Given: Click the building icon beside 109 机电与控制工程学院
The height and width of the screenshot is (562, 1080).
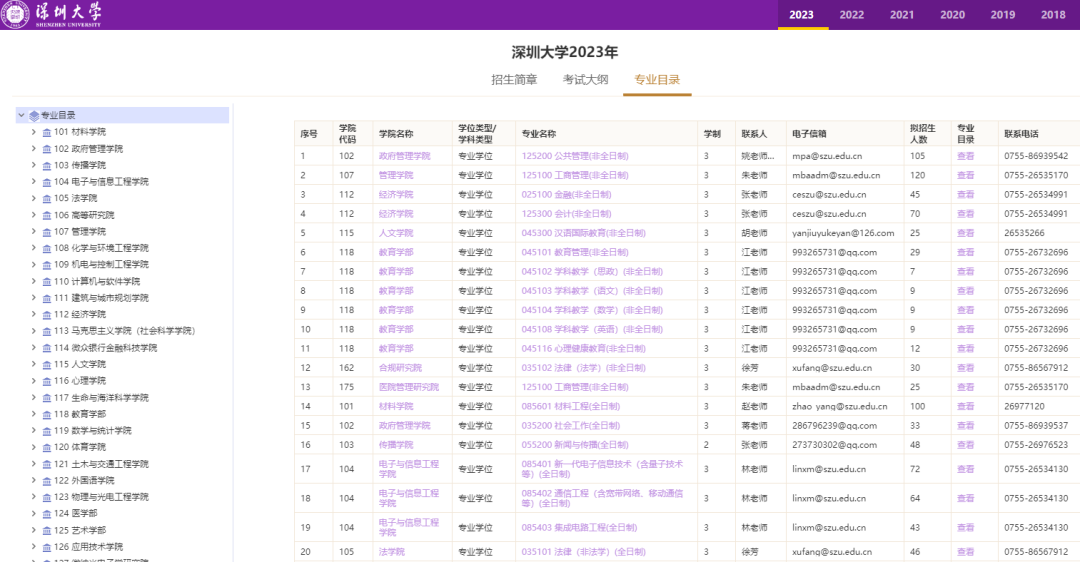Looking at the screenshot, I should (47, 265).
